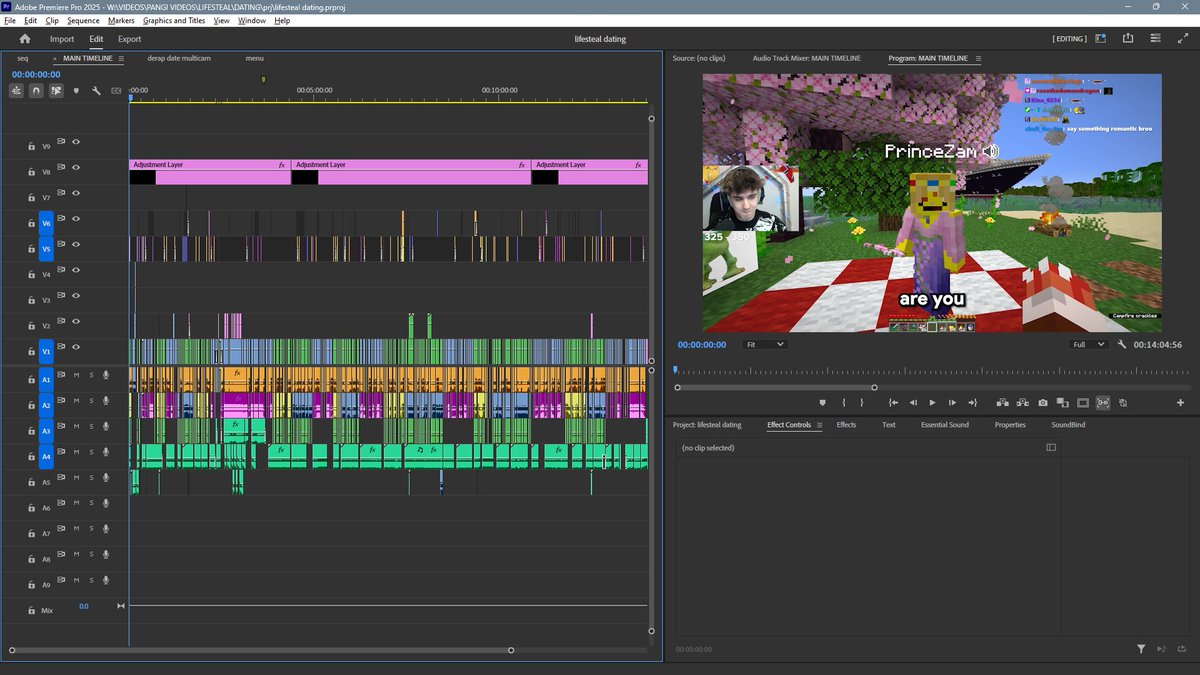Open Program monitor settings wrench
Viewport: 1200px width, 675px height.
(x=1122, y=344)
